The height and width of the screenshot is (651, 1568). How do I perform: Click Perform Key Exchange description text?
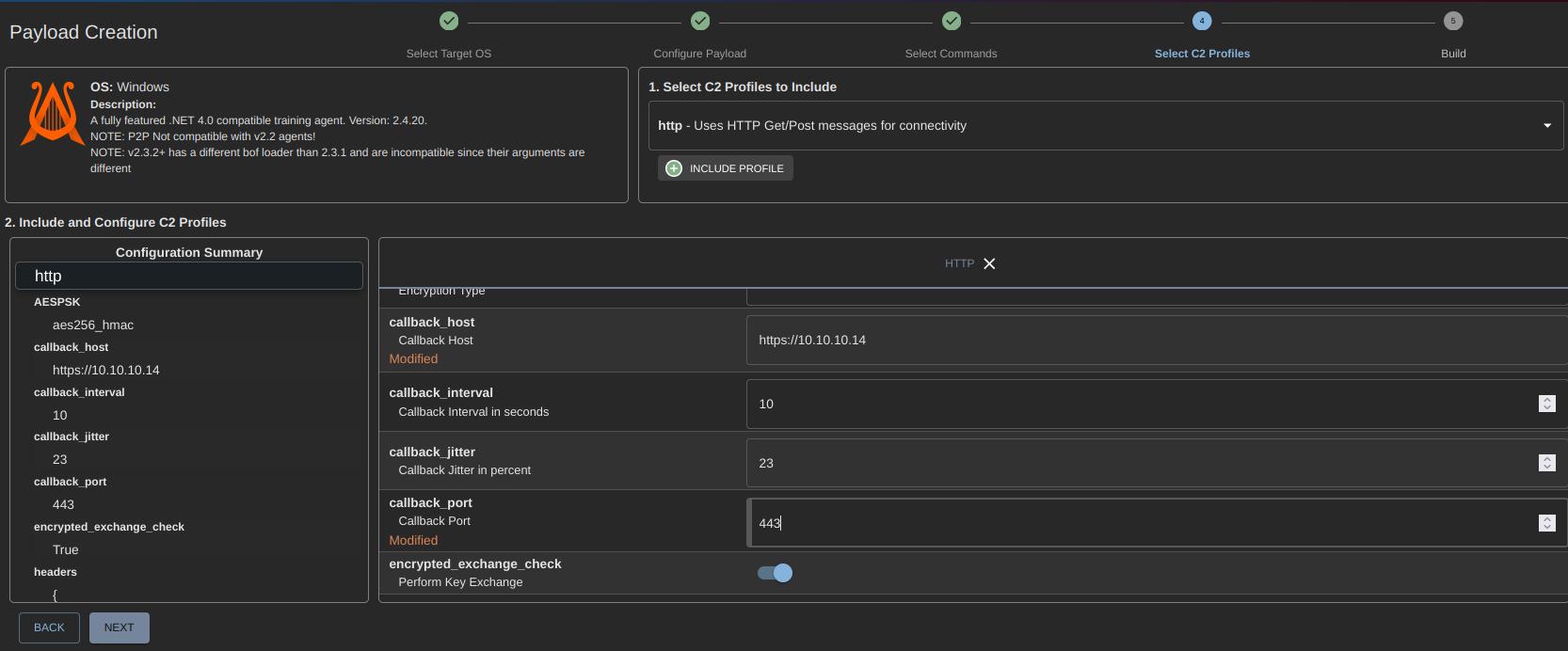pos(460,582)
